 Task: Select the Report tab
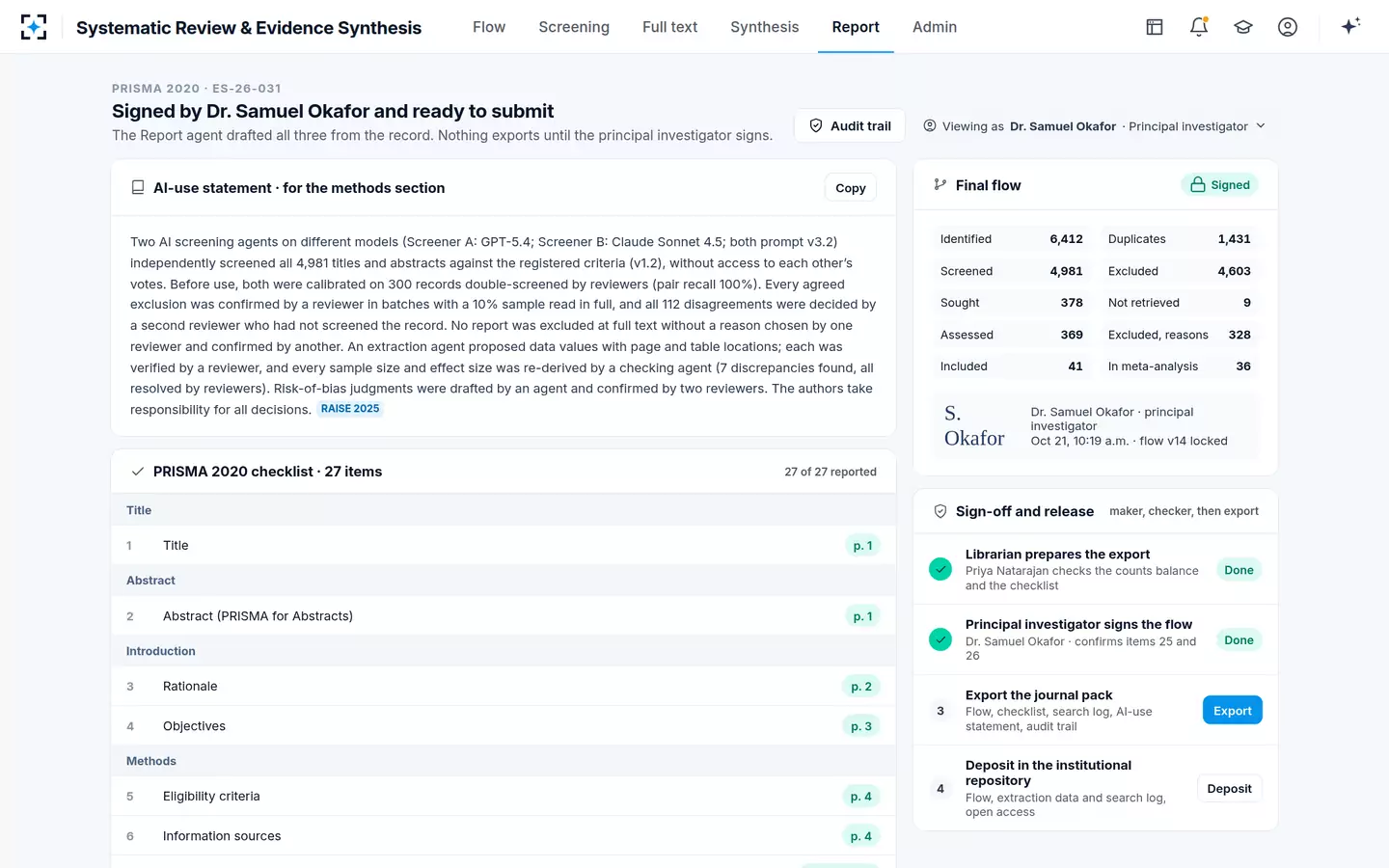[x=856, y=27]
